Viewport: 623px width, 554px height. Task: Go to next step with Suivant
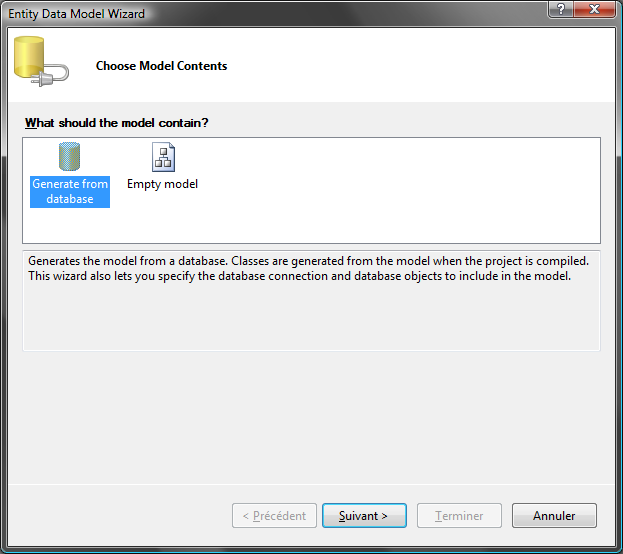pos(364,516)
